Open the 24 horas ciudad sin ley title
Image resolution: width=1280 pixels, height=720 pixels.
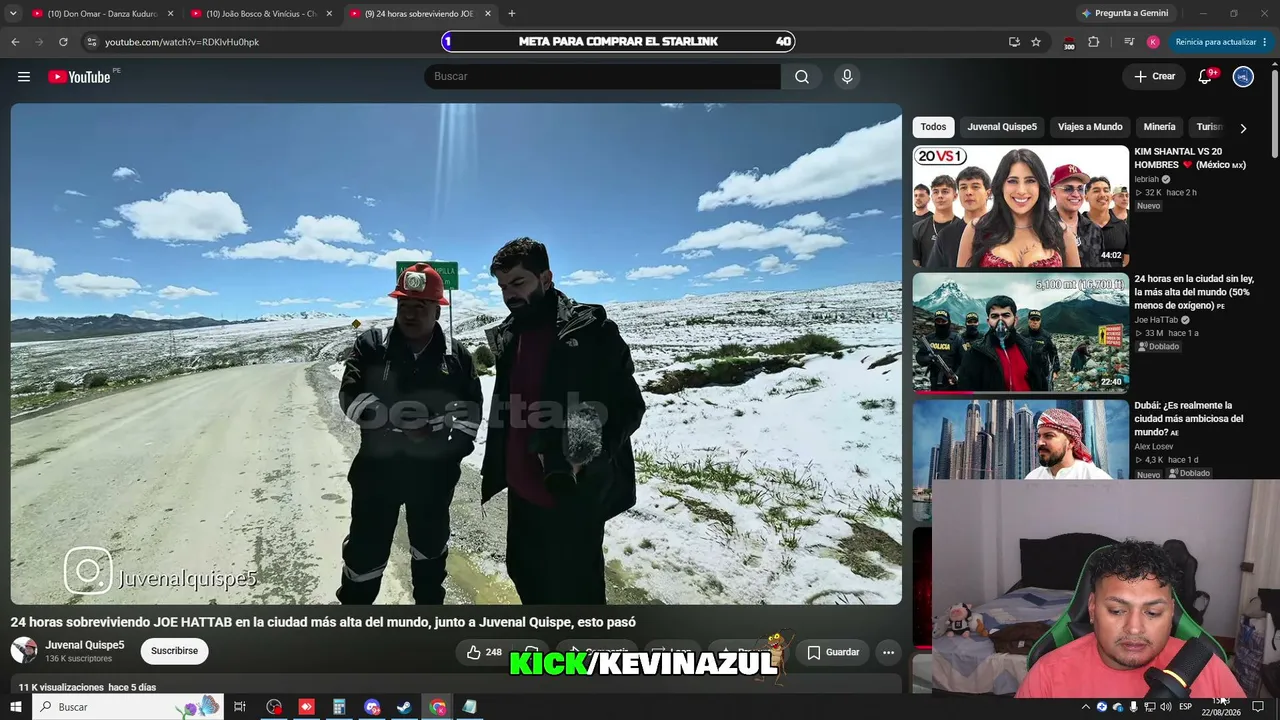point(1194,292)
